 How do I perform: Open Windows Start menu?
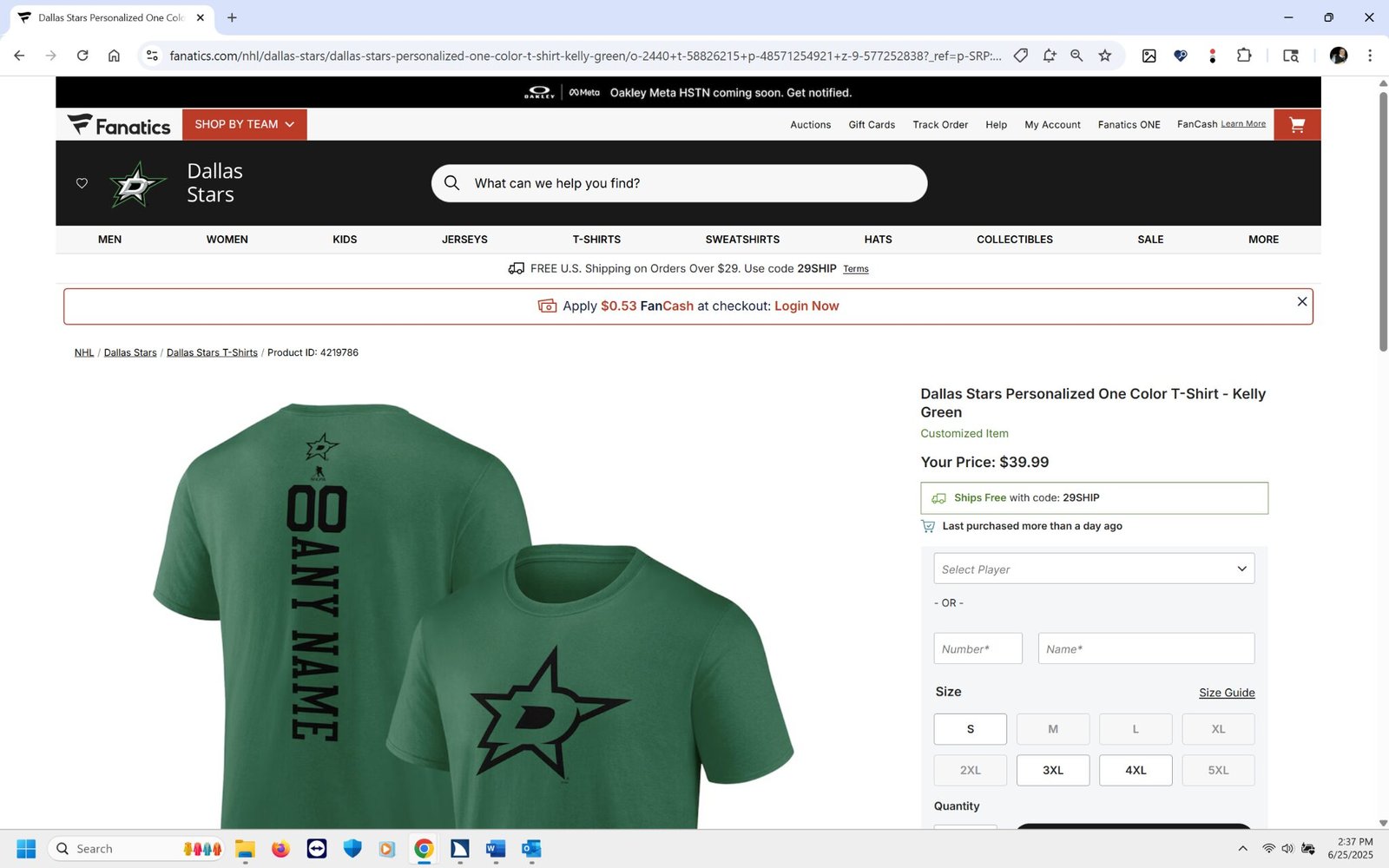(26, 849)
